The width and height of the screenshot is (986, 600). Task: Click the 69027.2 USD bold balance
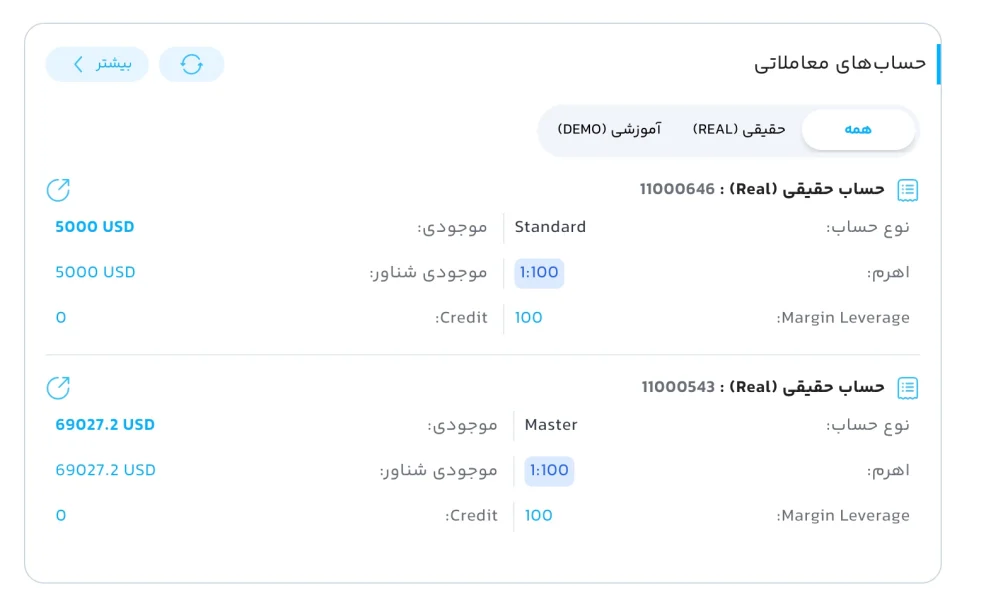(x=105, y=425)
